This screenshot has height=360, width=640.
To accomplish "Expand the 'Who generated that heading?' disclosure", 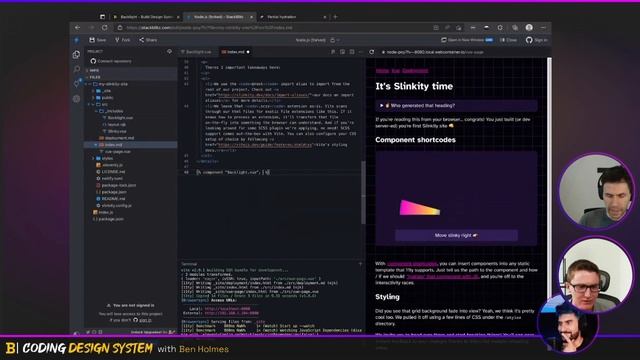I will (456, 105).
